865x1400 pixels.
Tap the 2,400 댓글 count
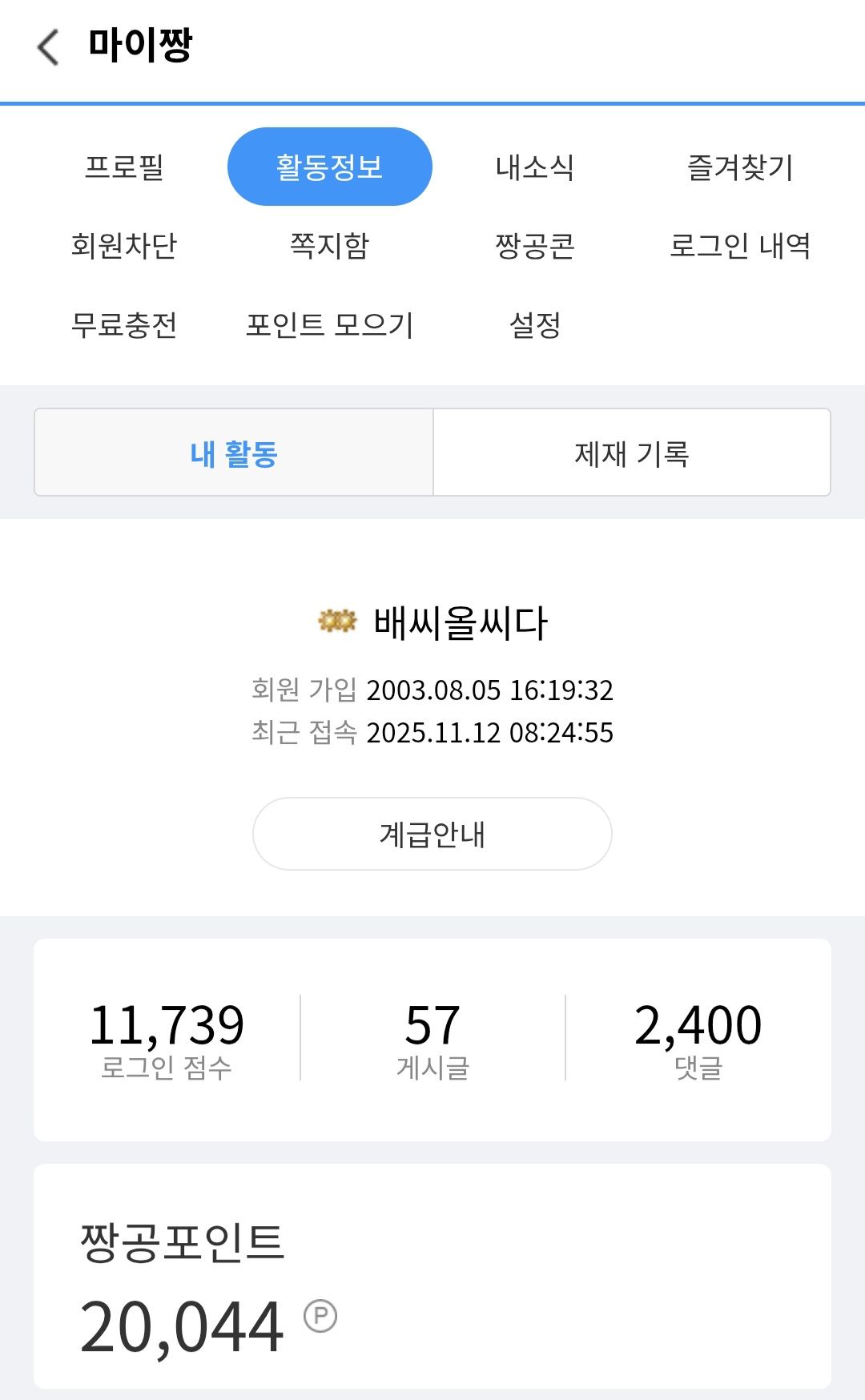pos(698,1039)
